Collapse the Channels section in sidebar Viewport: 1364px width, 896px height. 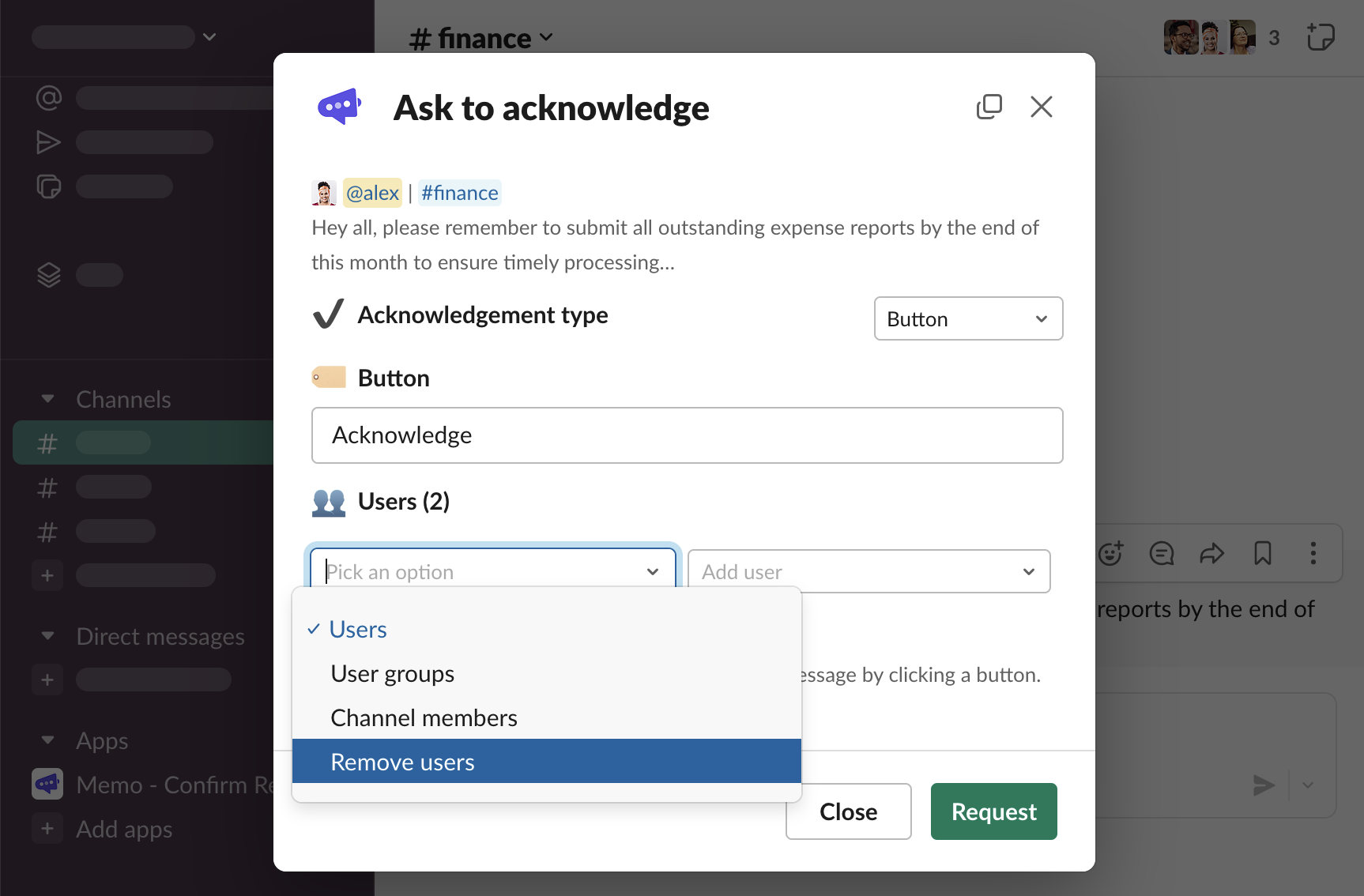click(x=48, y=399)
